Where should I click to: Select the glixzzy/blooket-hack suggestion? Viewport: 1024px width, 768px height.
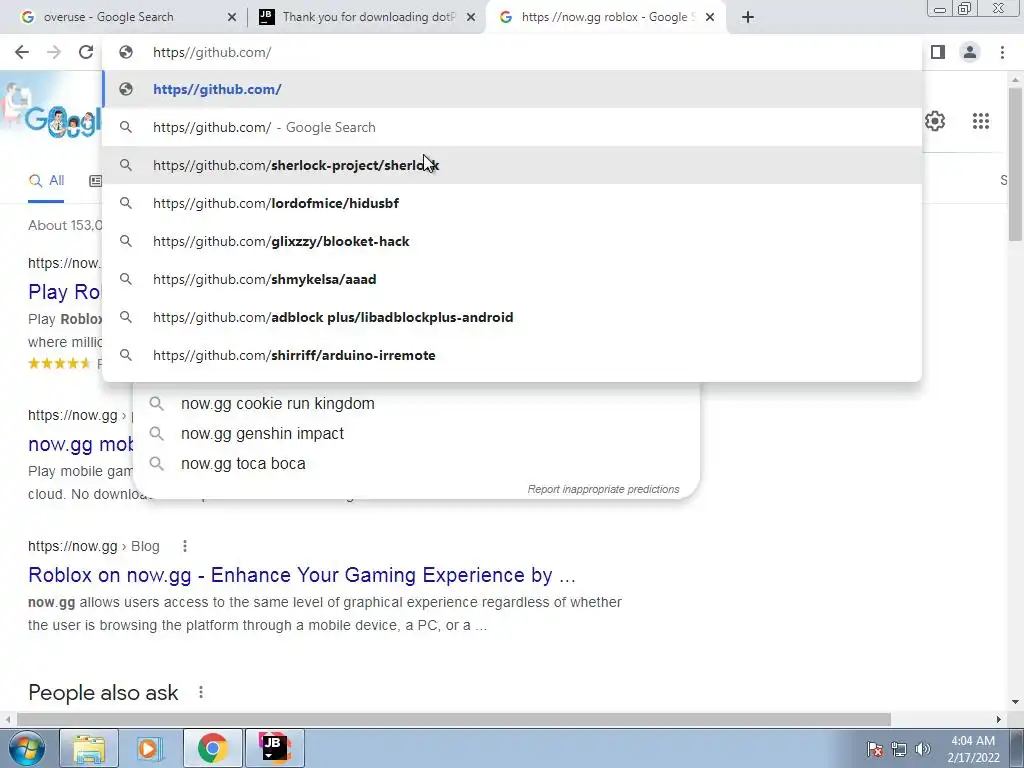coord(512,241)
